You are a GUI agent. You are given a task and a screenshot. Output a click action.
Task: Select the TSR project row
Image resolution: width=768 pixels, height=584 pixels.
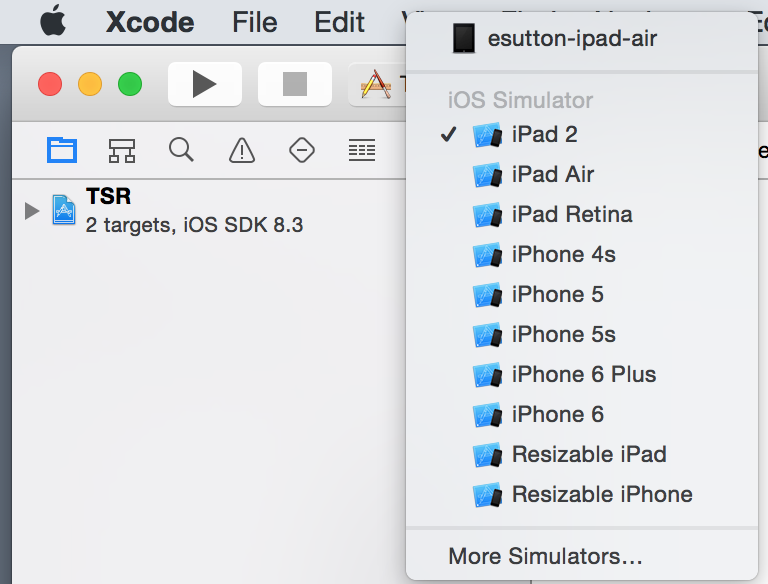(209, 211)
